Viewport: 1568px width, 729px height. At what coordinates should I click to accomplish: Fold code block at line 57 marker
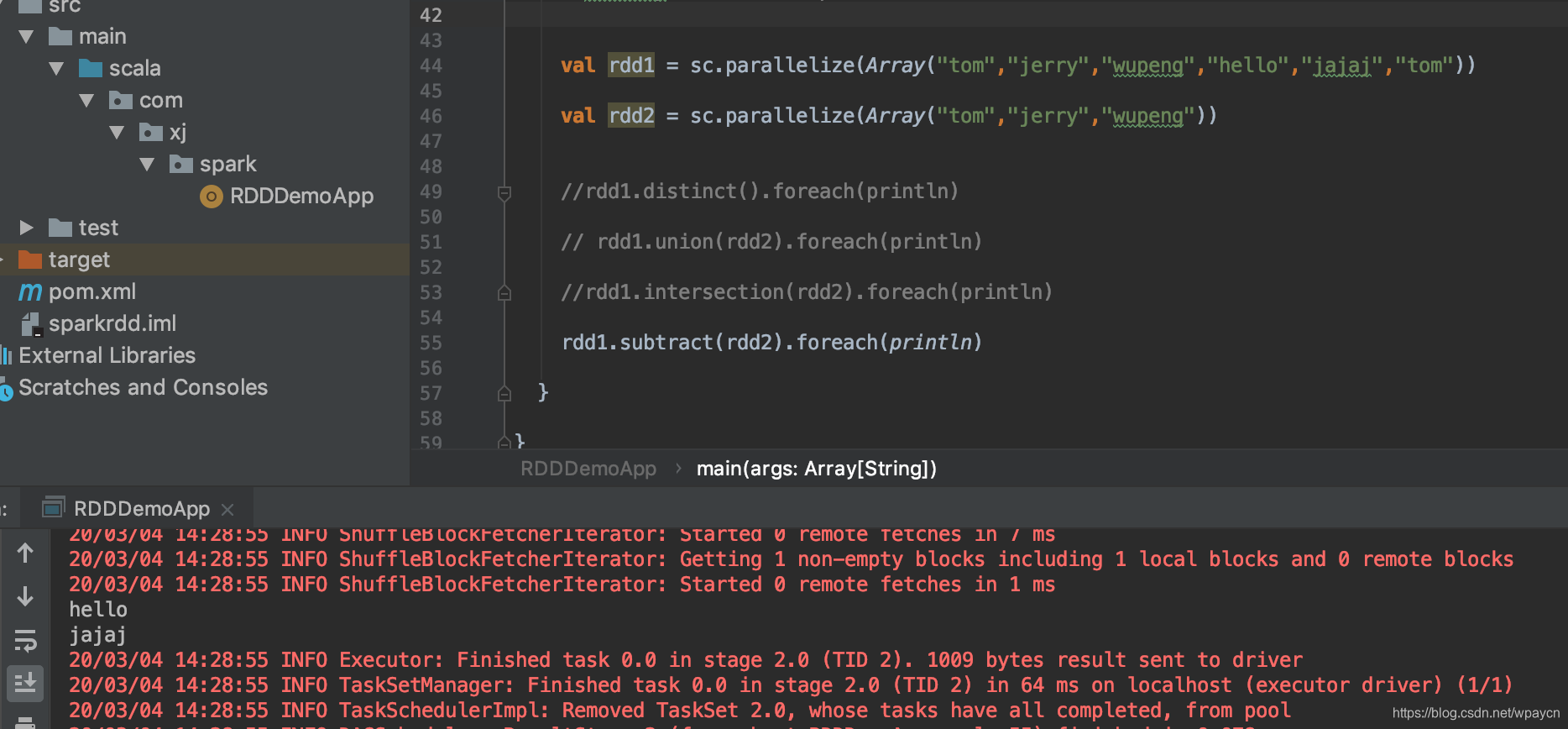pyautogui.click(x=504, y=393)
